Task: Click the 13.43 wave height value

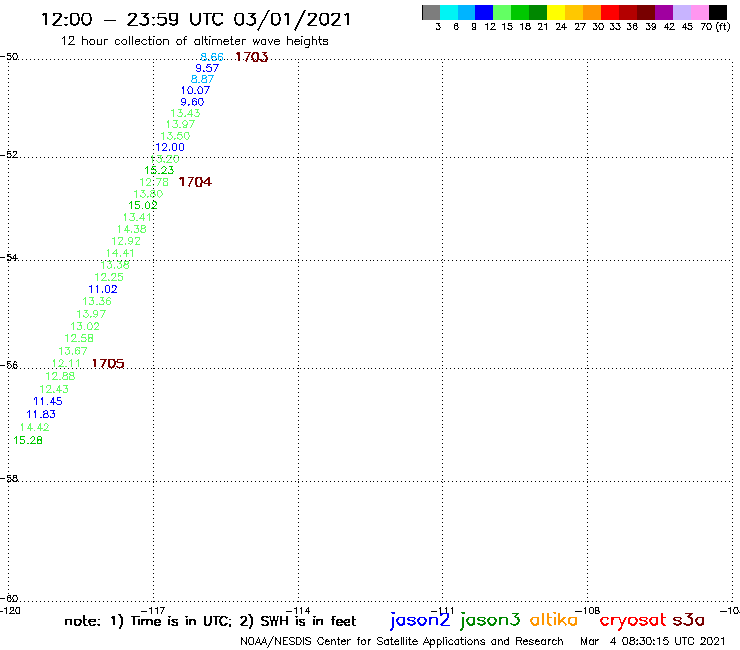Action: (185, 113)
